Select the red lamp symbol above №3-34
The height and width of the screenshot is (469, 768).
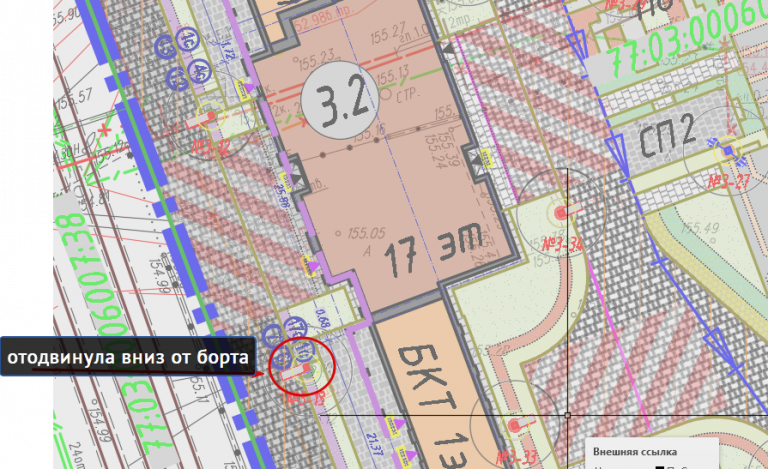[567, 211]
